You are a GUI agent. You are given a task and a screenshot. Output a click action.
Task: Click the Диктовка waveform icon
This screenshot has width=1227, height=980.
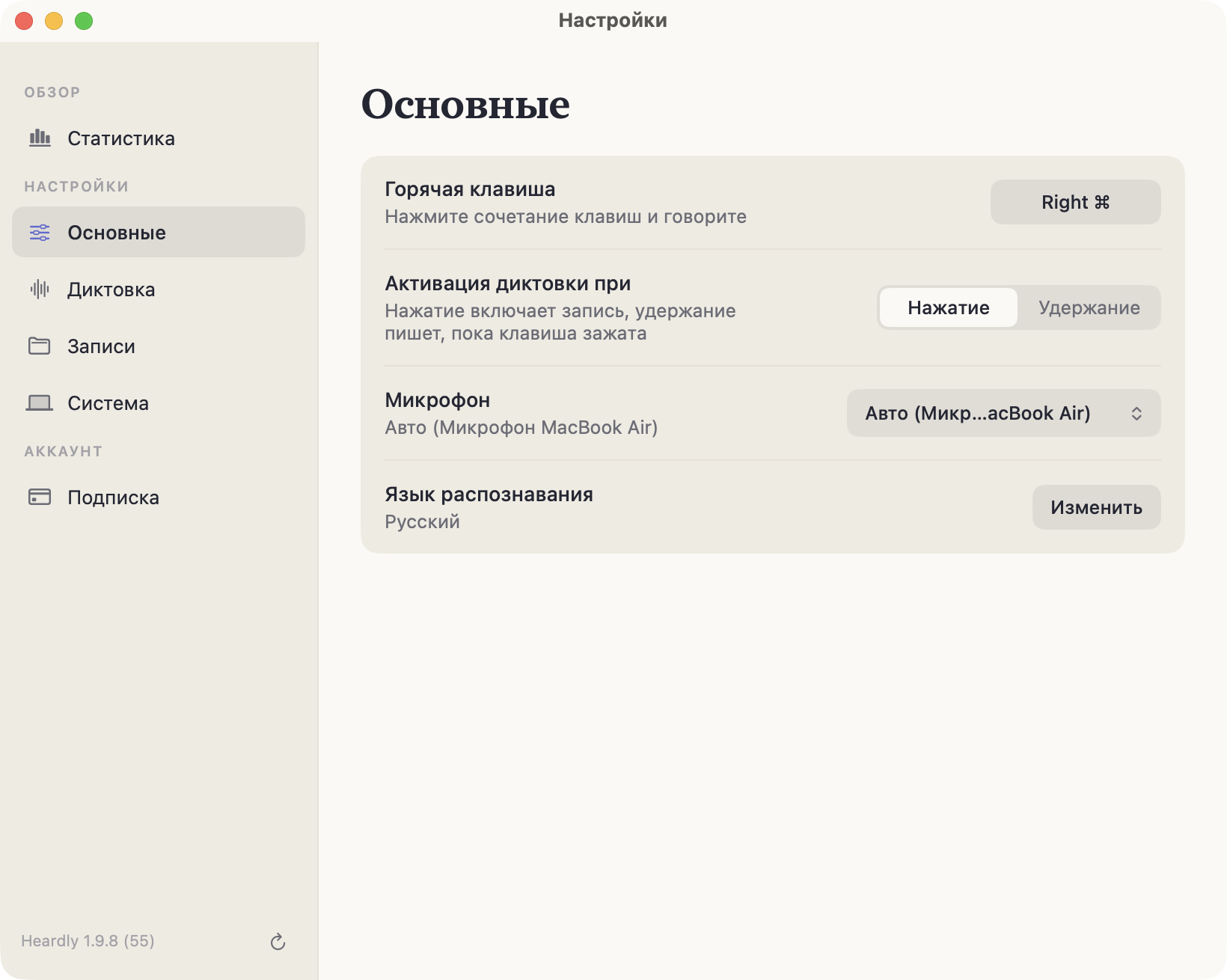tap(40, 290)
